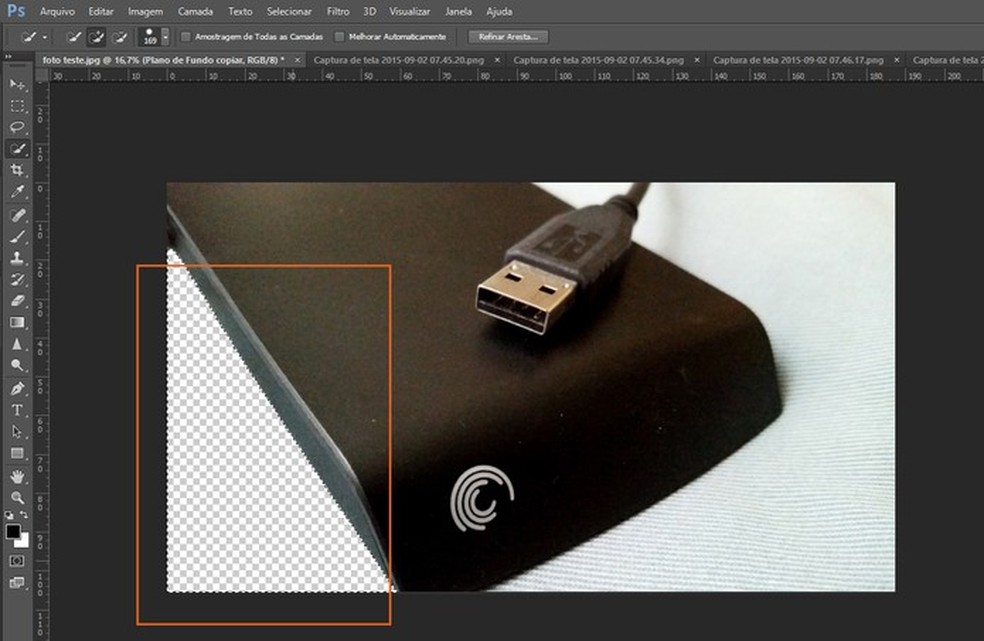Select the Pen tool
Image resolution: width=984 pixels, height=641 pixels.
tap(17, 389)
